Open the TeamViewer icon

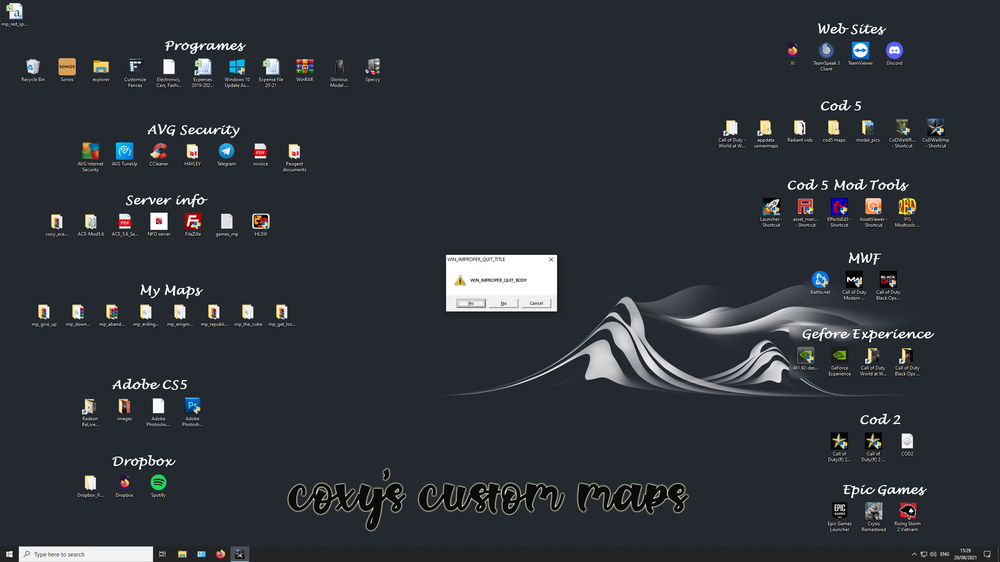click(860, 54)
